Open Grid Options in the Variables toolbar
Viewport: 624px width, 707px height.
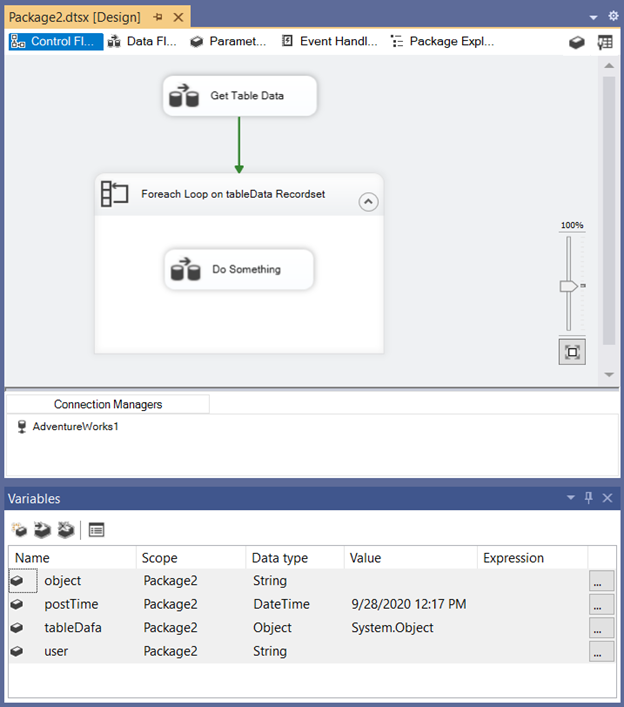96,530
